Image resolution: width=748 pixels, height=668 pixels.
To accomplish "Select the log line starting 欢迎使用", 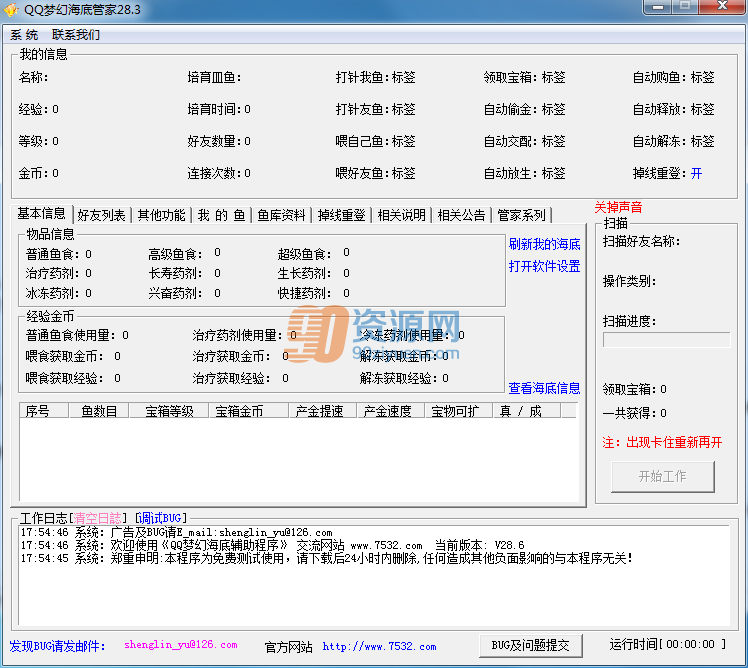I will pos(272,545).
